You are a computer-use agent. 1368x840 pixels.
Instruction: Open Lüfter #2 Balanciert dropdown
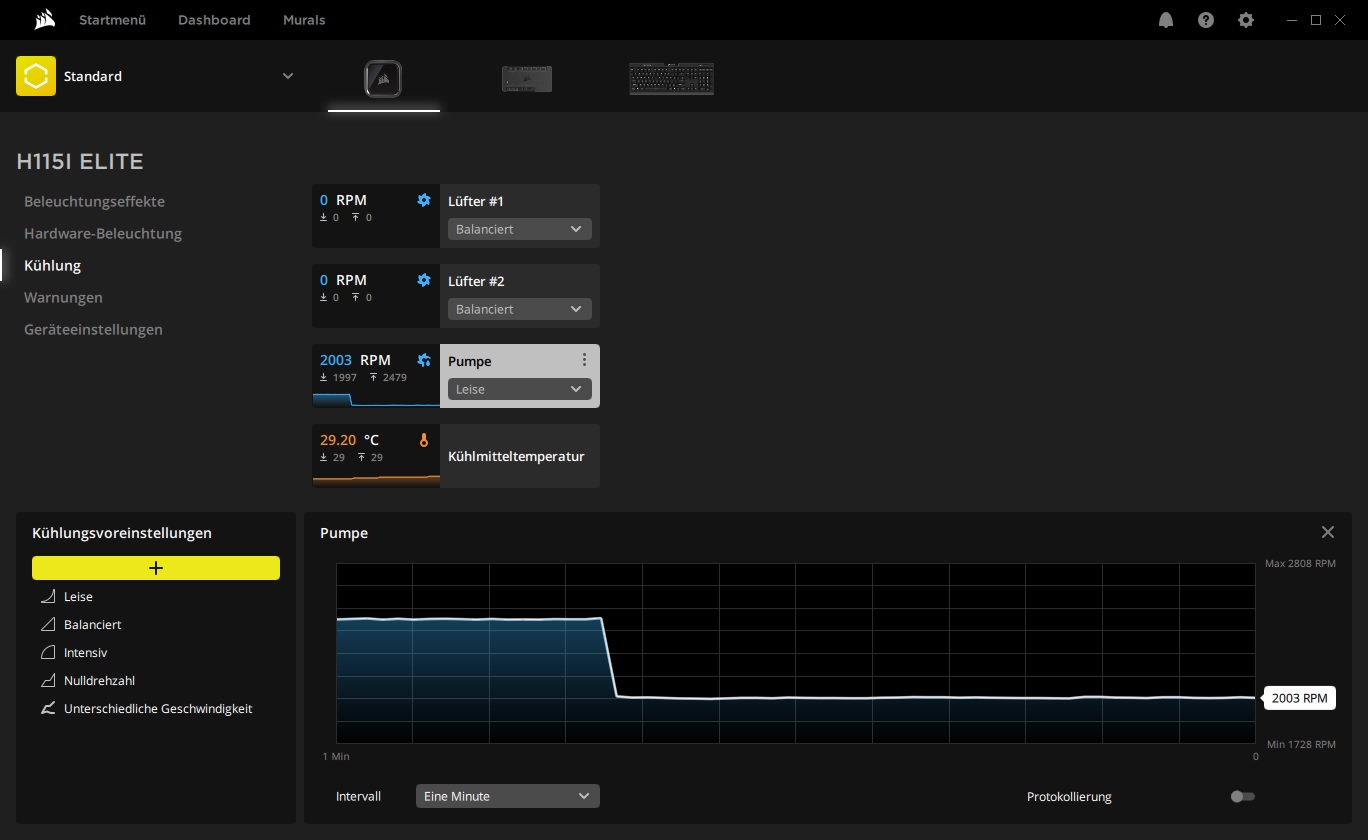click(520, 309)
